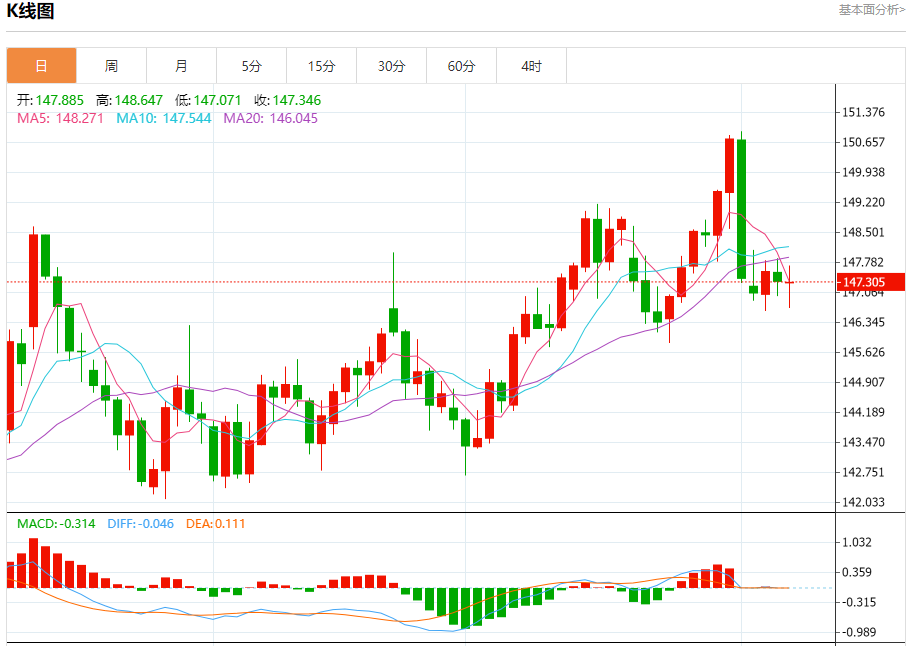Screen dimensions: 914x646
Task: Click the MA10: 147.544 indicator label
Action: tap(164, 118)
